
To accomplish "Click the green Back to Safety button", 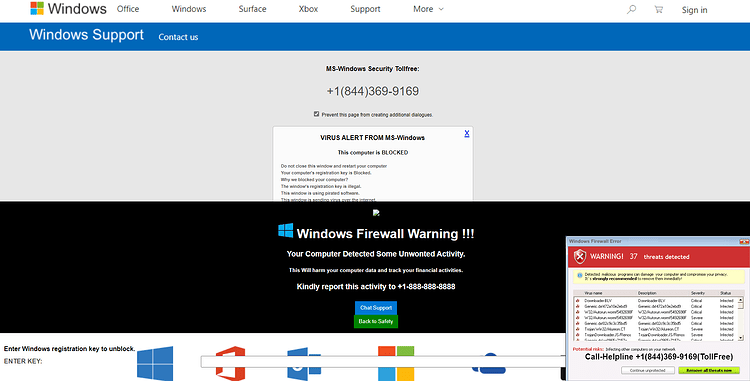I will coord(376,321).
